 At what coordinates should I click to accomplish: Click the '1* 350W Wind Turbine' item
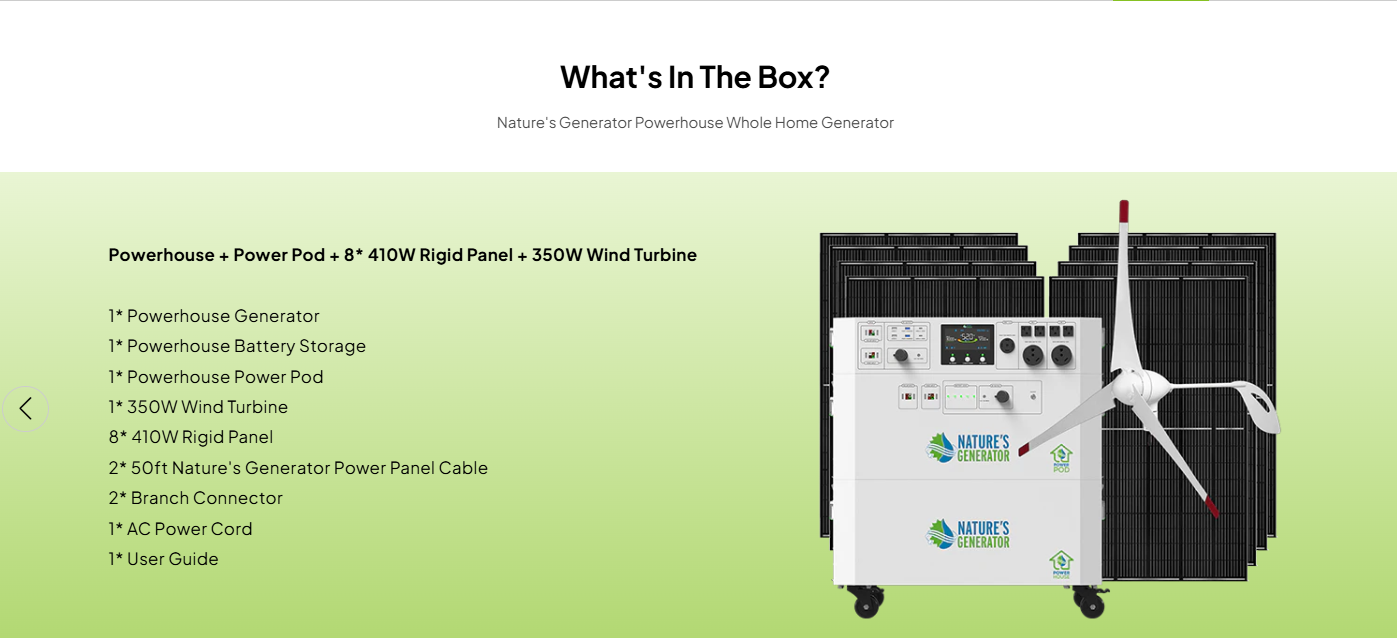(x=198, y=407)
